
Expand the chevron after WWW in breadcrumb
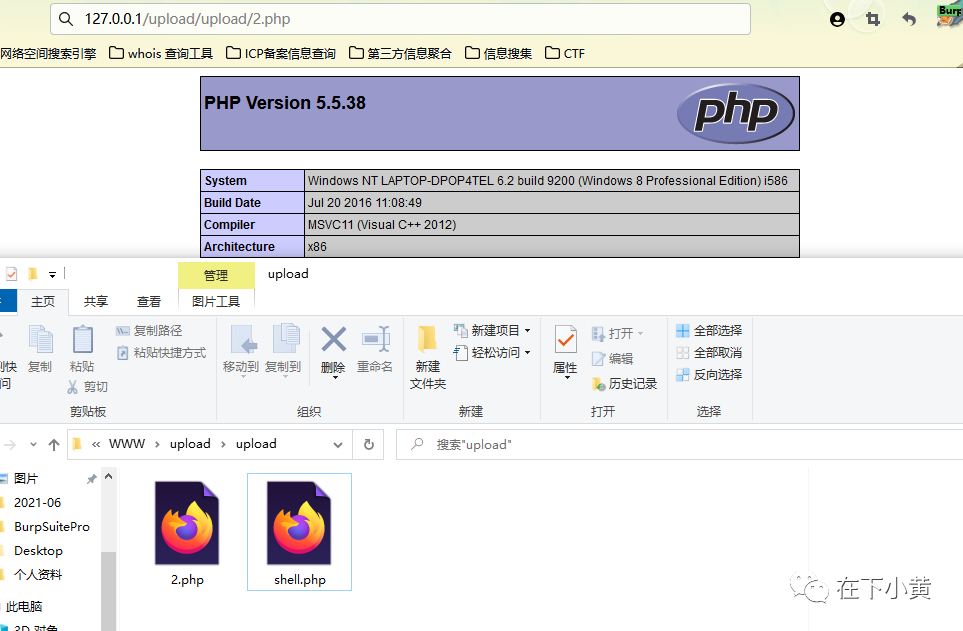pos(157,444)
